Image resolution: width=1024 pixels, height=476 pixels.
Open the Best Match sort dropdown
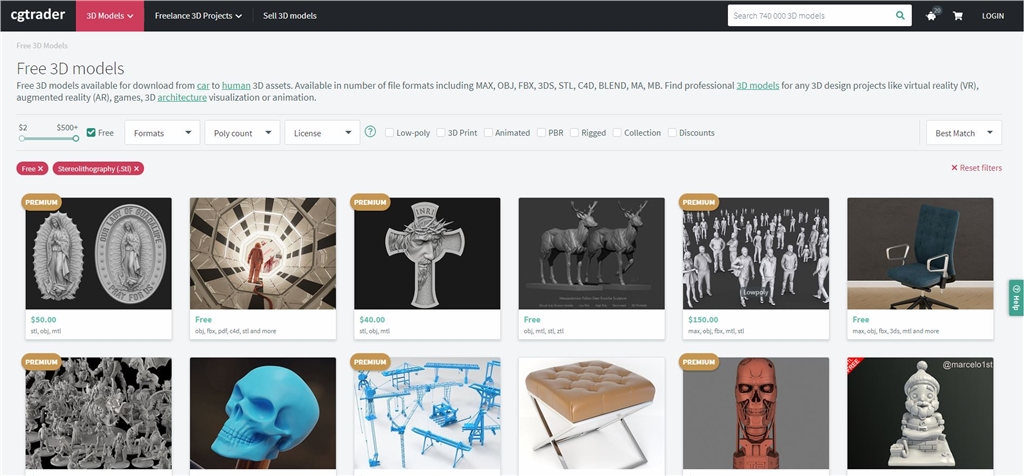point(963,133)
